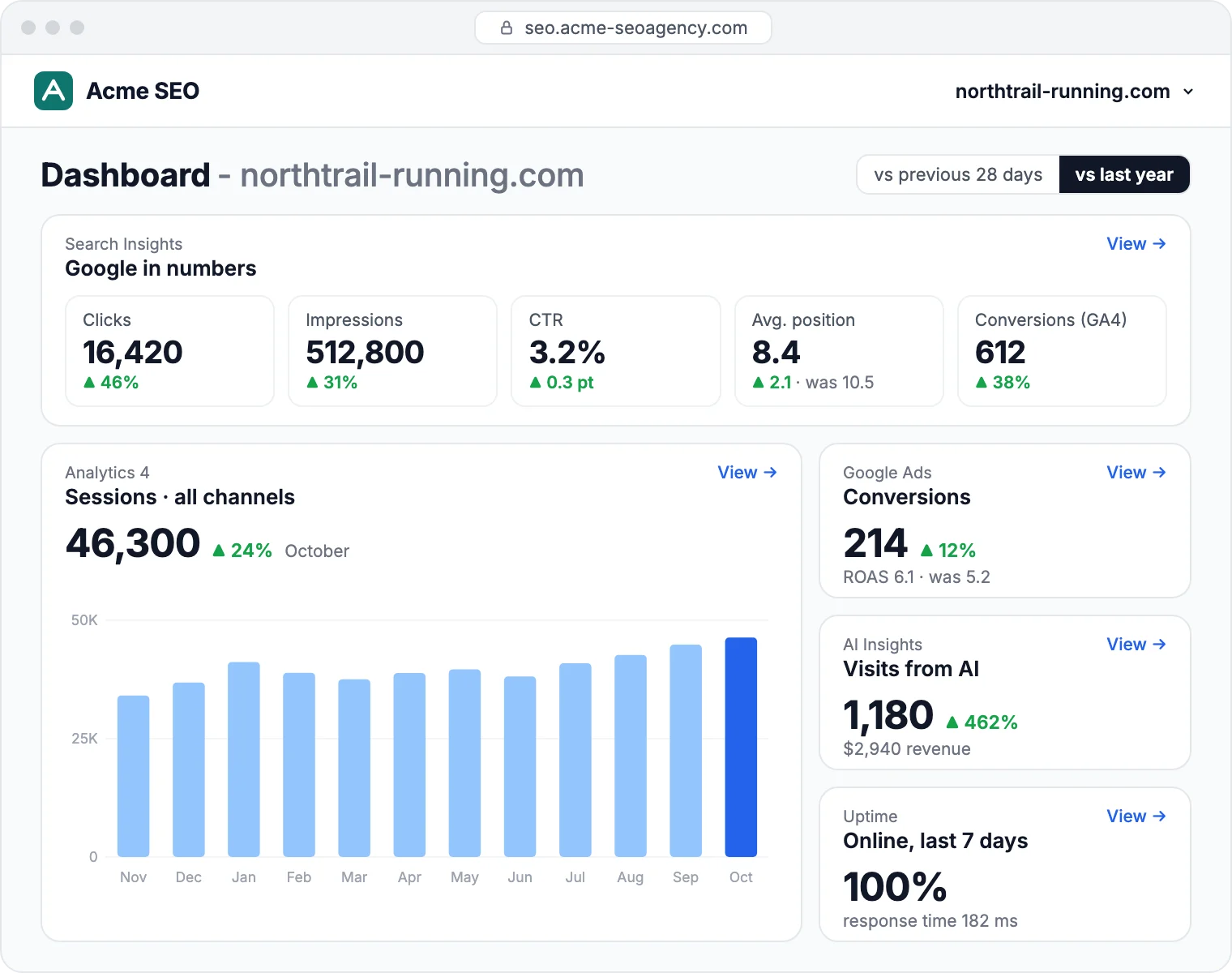Click the lock icon in address bar

click(507, 28)
